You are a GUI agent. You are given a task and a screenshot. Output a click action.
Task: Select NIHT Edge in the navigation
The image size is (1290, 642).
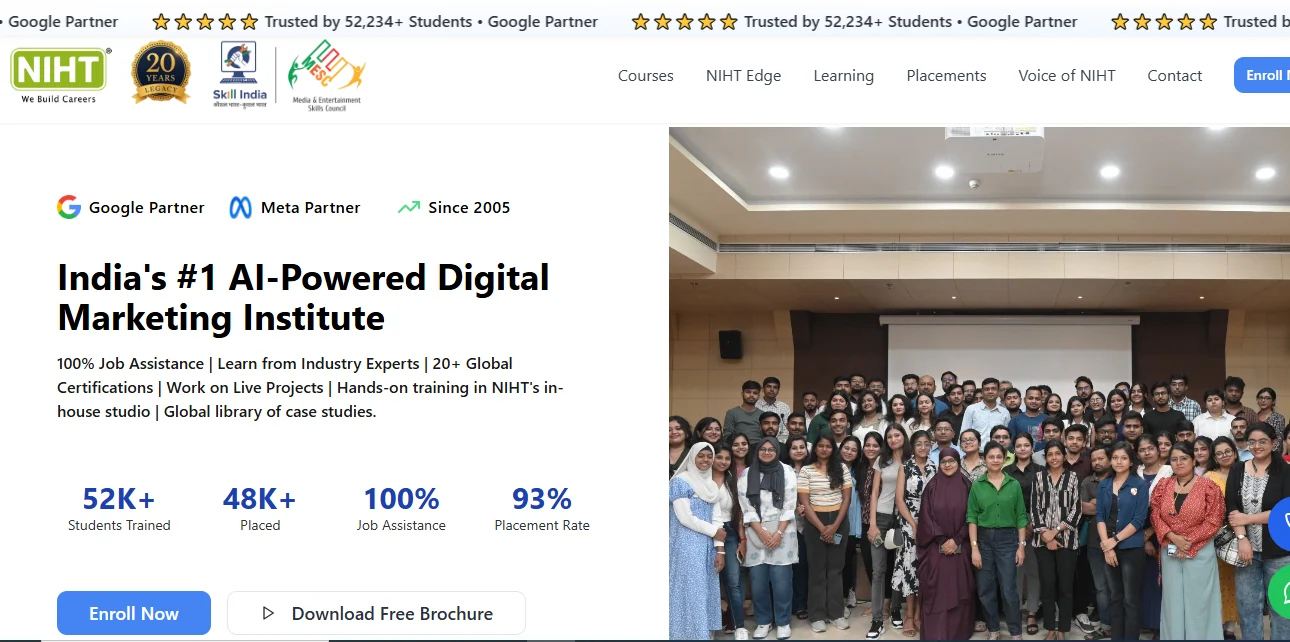pyautogui.click(x=743, y=75)
